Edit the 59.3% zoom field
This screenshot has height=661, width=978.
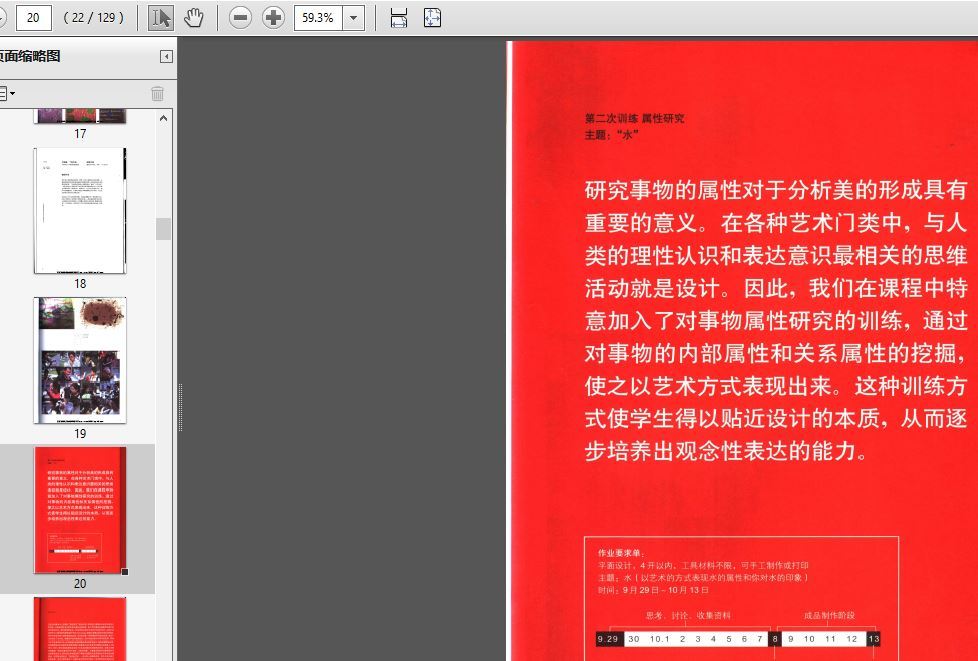(x=318, y=17)
